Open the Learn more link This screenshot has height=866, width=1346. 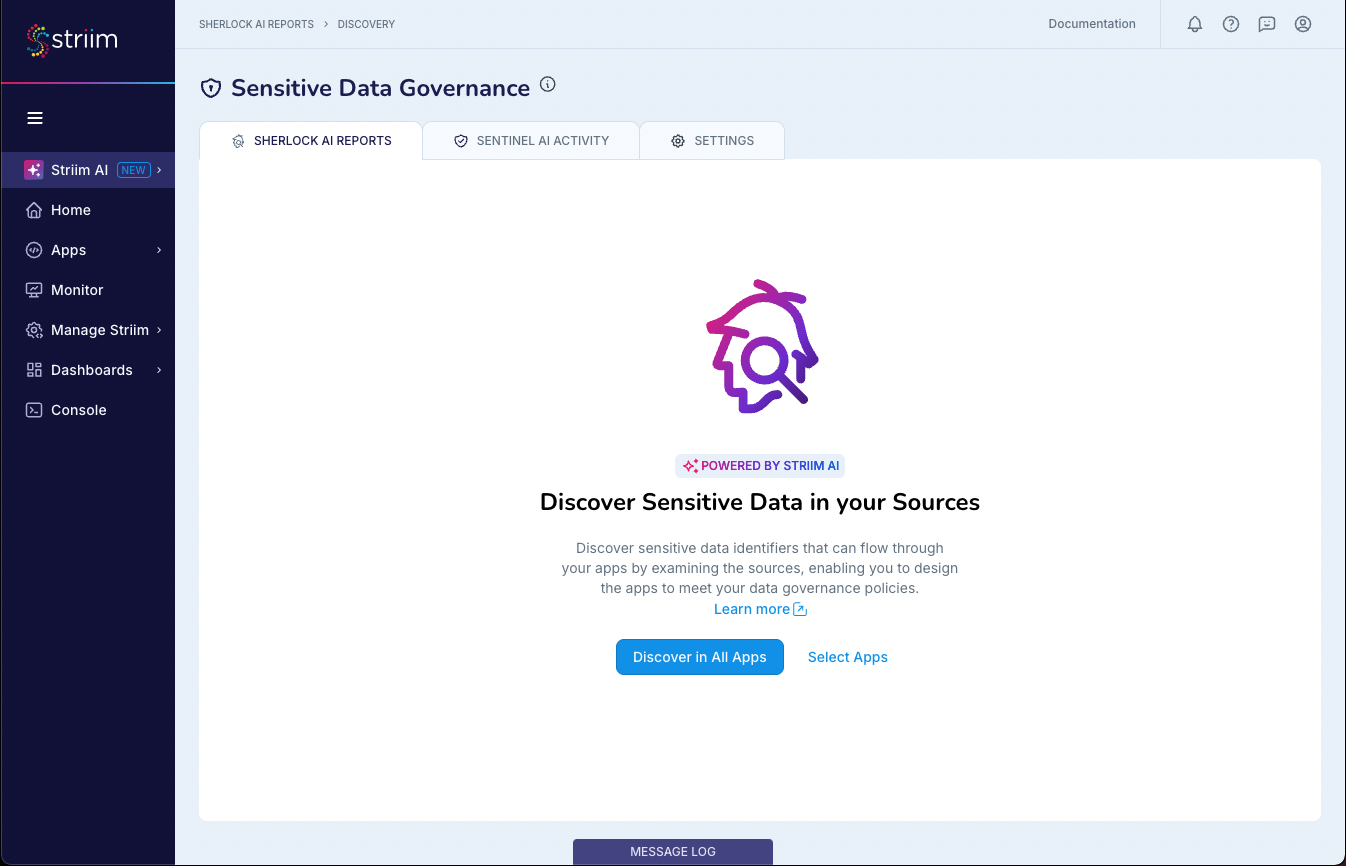760,609
